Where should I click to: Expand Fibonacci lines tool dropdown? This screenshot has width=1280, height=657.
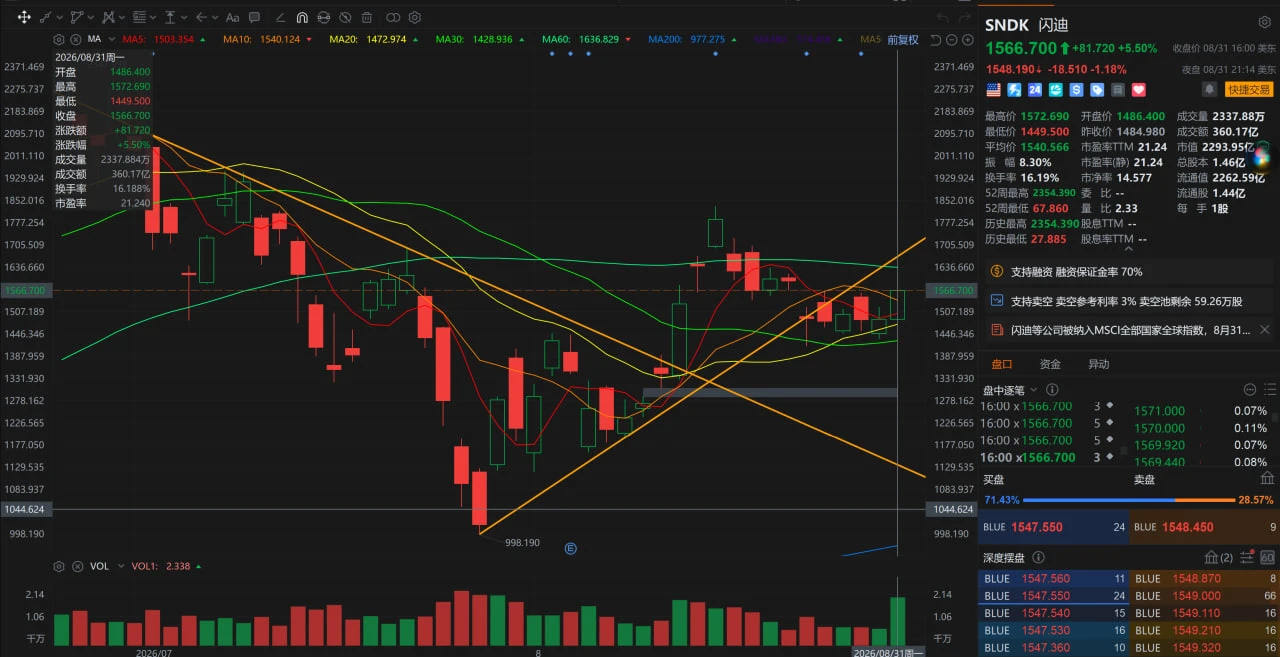pos(153,17)
